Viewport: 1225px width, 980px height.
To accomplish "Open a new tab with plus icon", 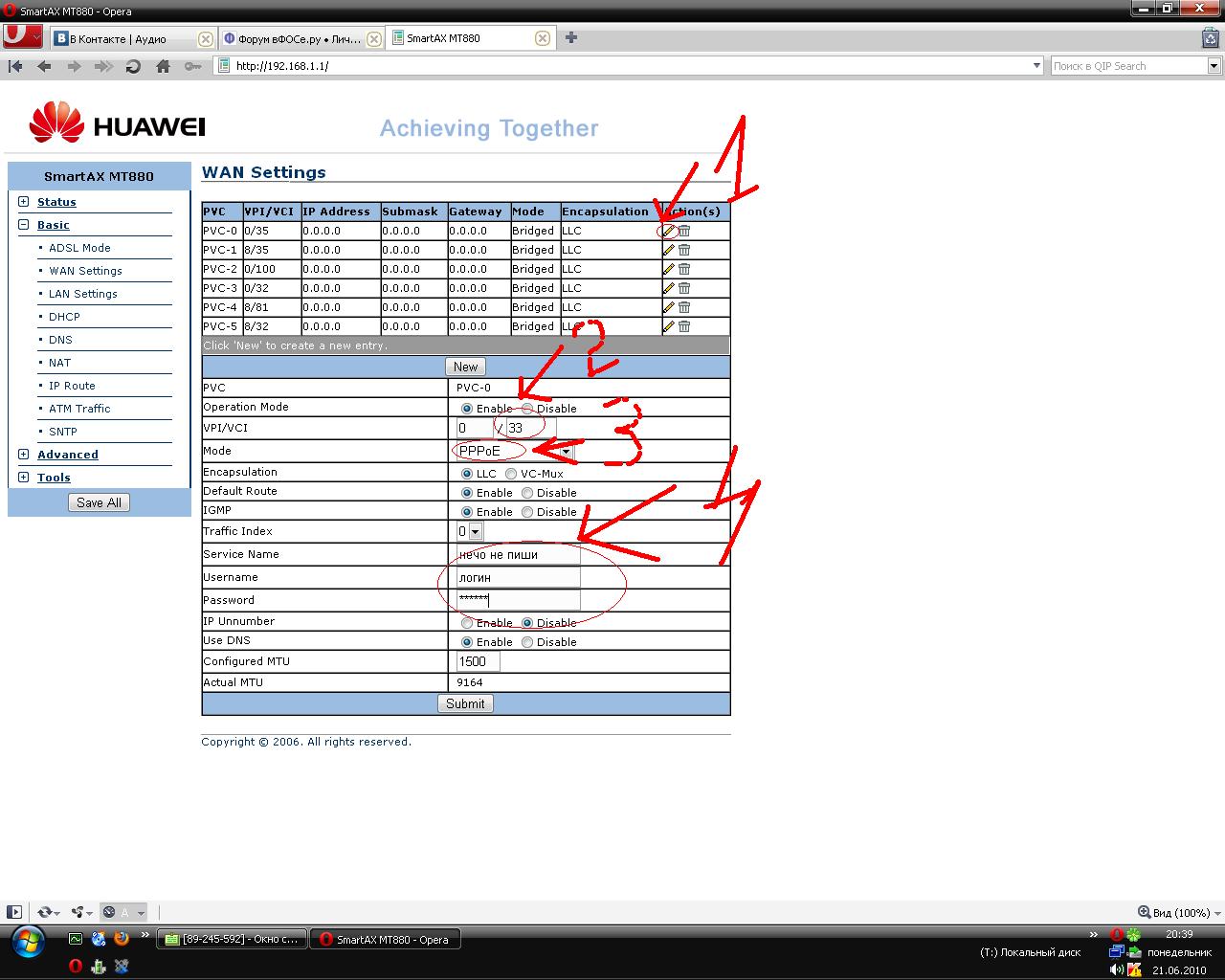I will (571, 37).
